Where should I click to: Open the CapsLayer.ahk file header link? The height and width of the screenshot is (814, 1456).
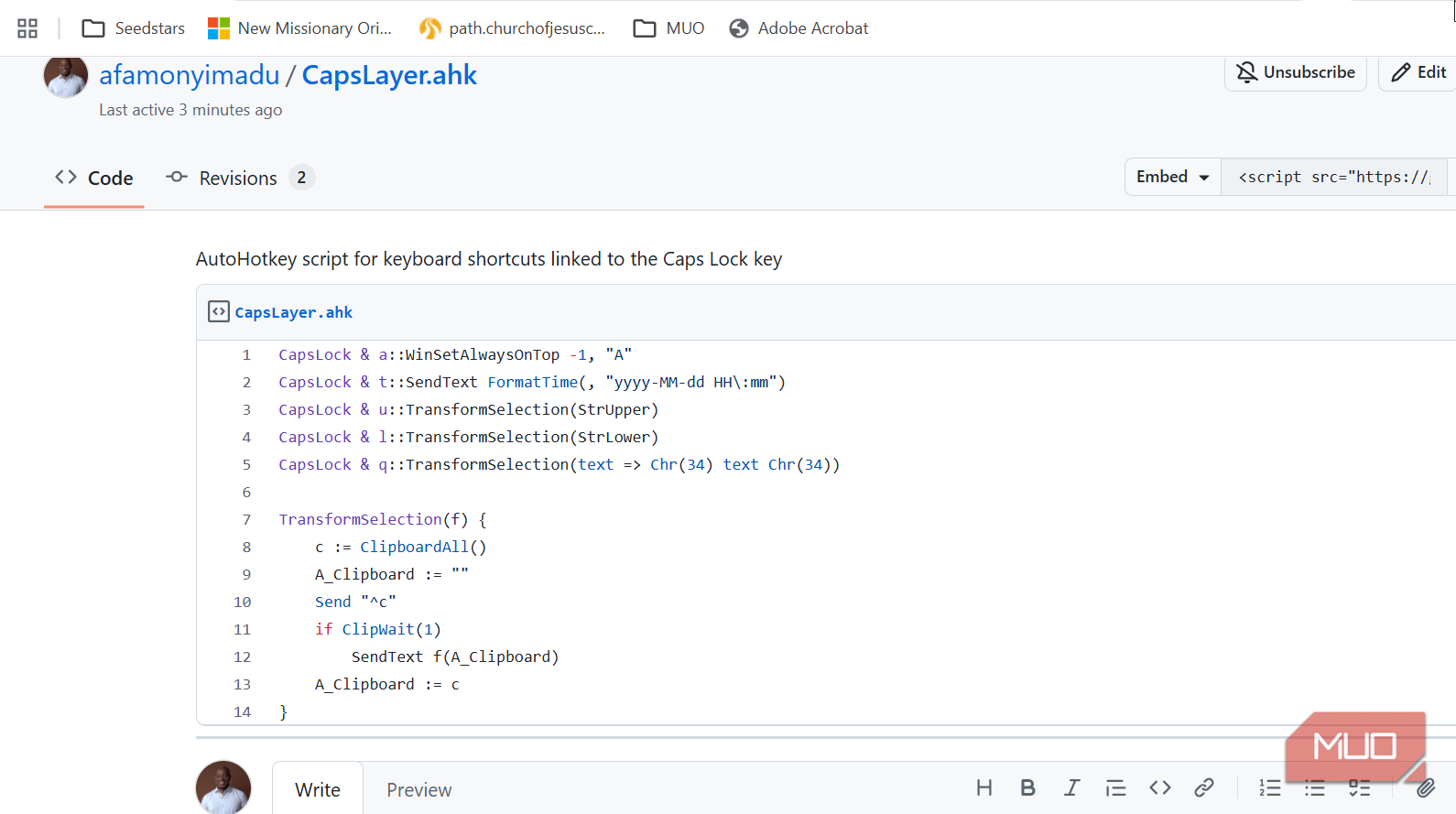click(x=294, y=312)
